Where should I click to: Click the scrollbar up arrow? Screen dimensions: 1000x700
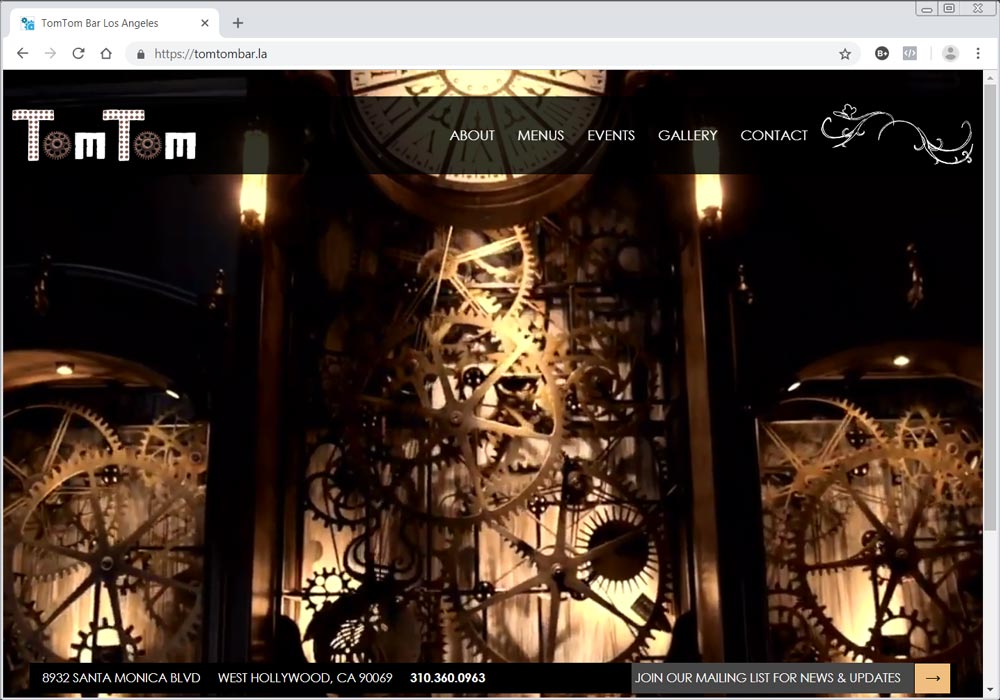[x=990, y=76]
